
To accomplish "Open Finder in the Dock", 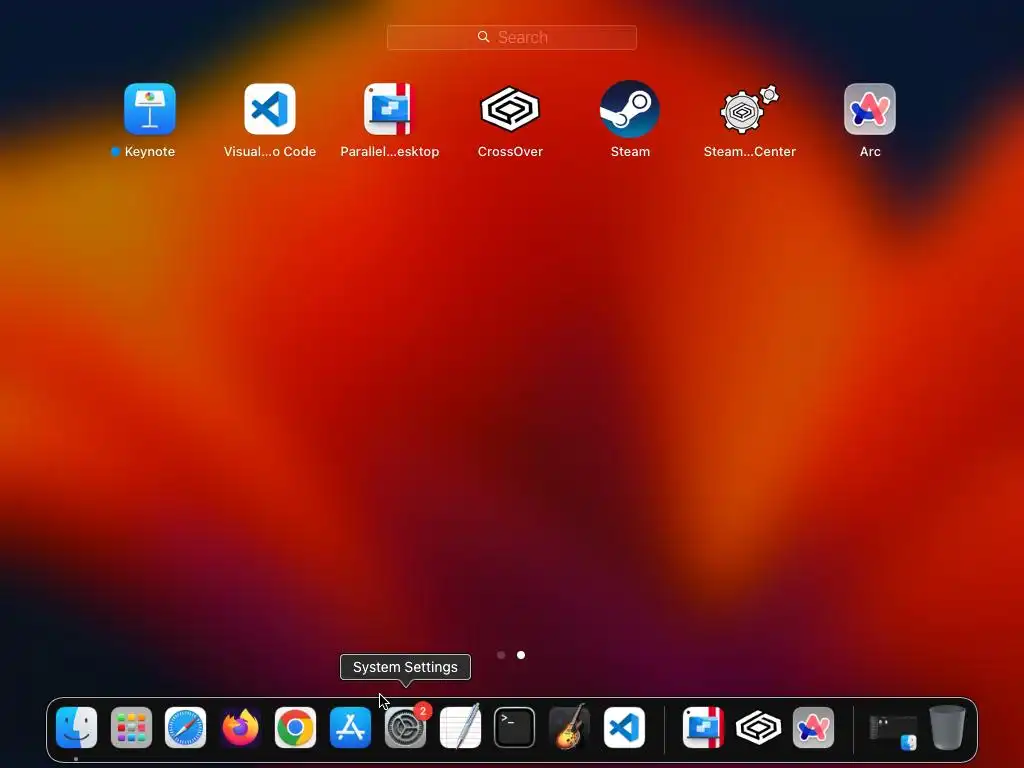I will click(76, 728).
